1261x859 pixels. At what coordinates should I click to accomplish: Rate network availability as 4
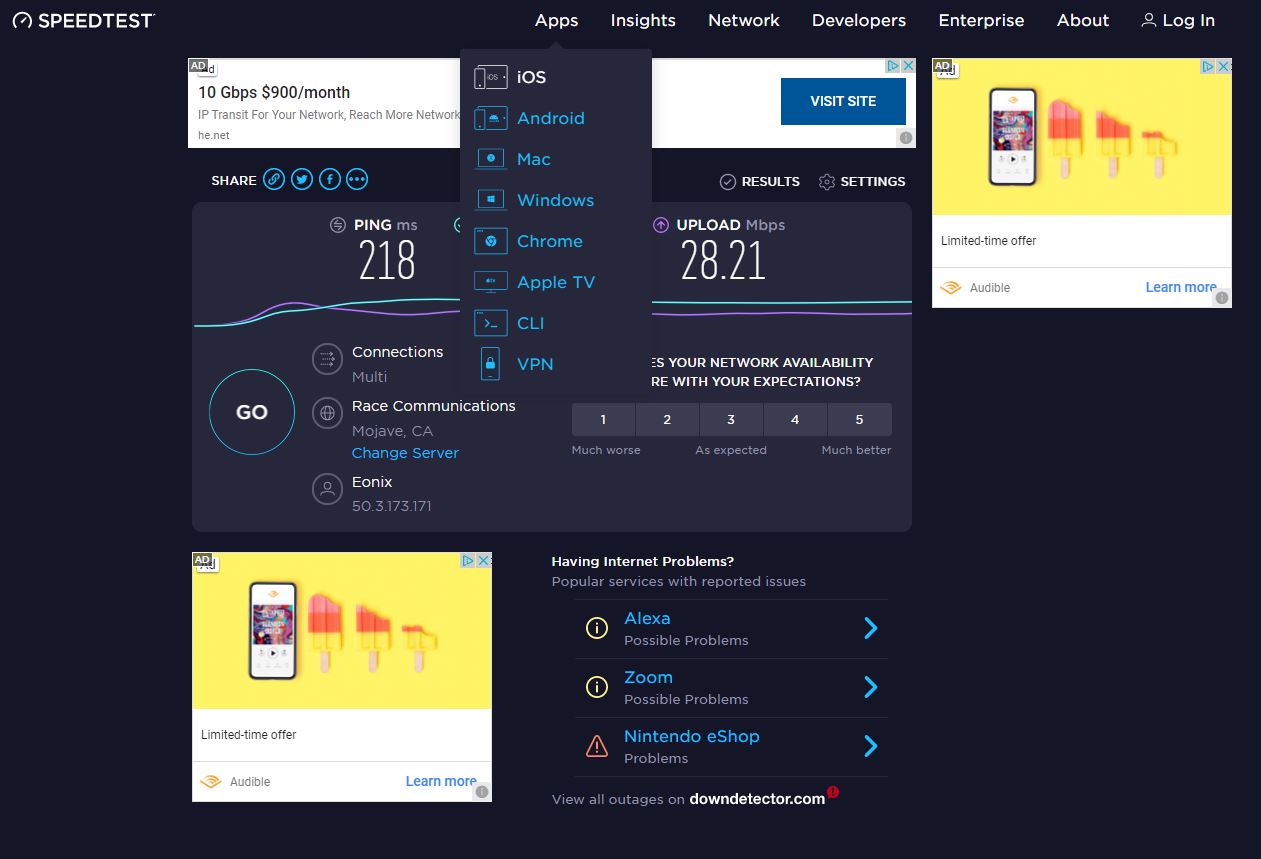coord(795,419)
